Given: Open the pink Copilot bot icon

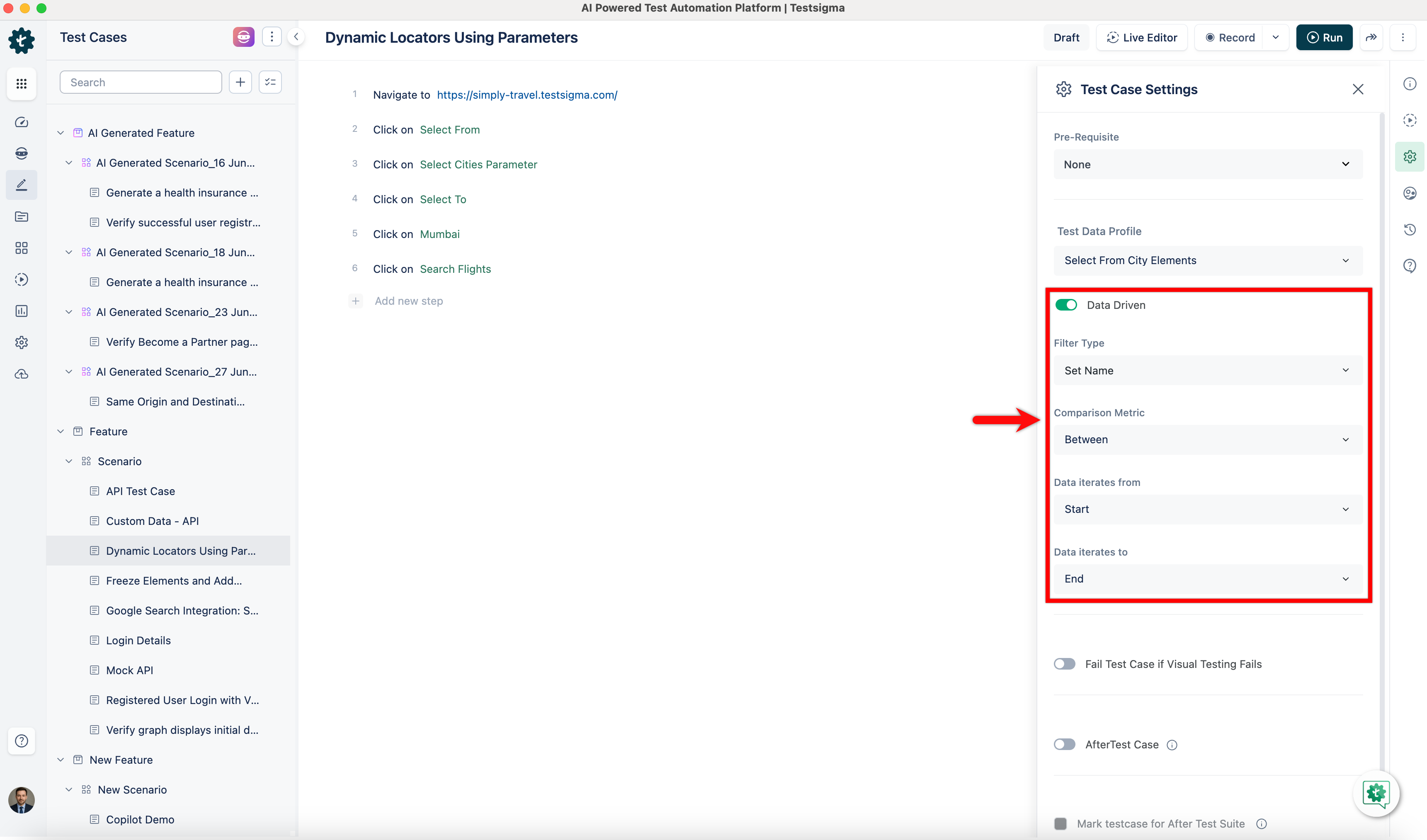Looking at the screenshot, I should click(243, 37).
